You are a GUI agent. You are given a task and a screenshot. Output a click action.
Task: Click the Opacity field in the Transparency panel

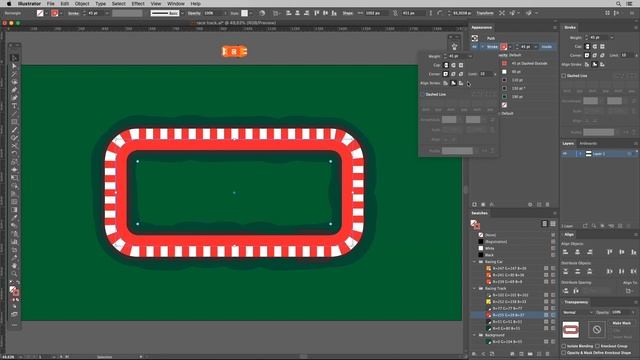click(621, 313)
